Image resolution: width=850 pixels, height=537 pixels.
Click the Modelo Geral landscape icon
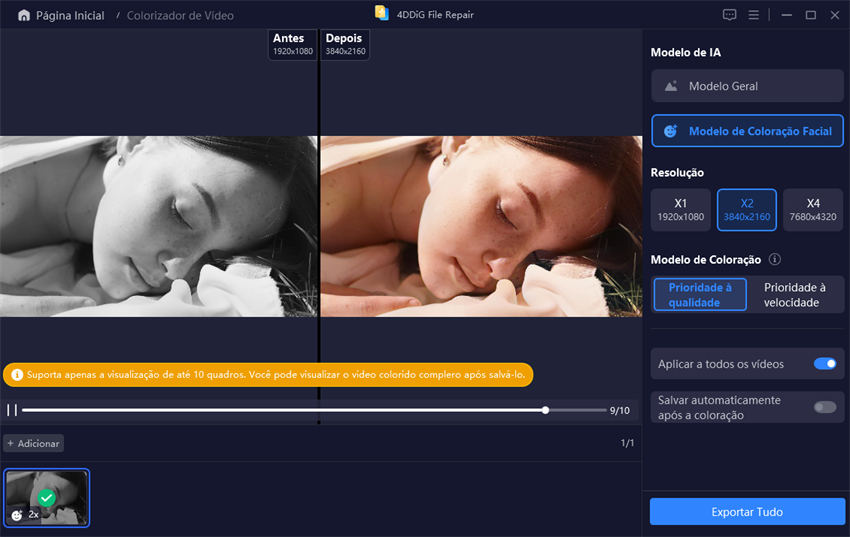click(671, 86)
